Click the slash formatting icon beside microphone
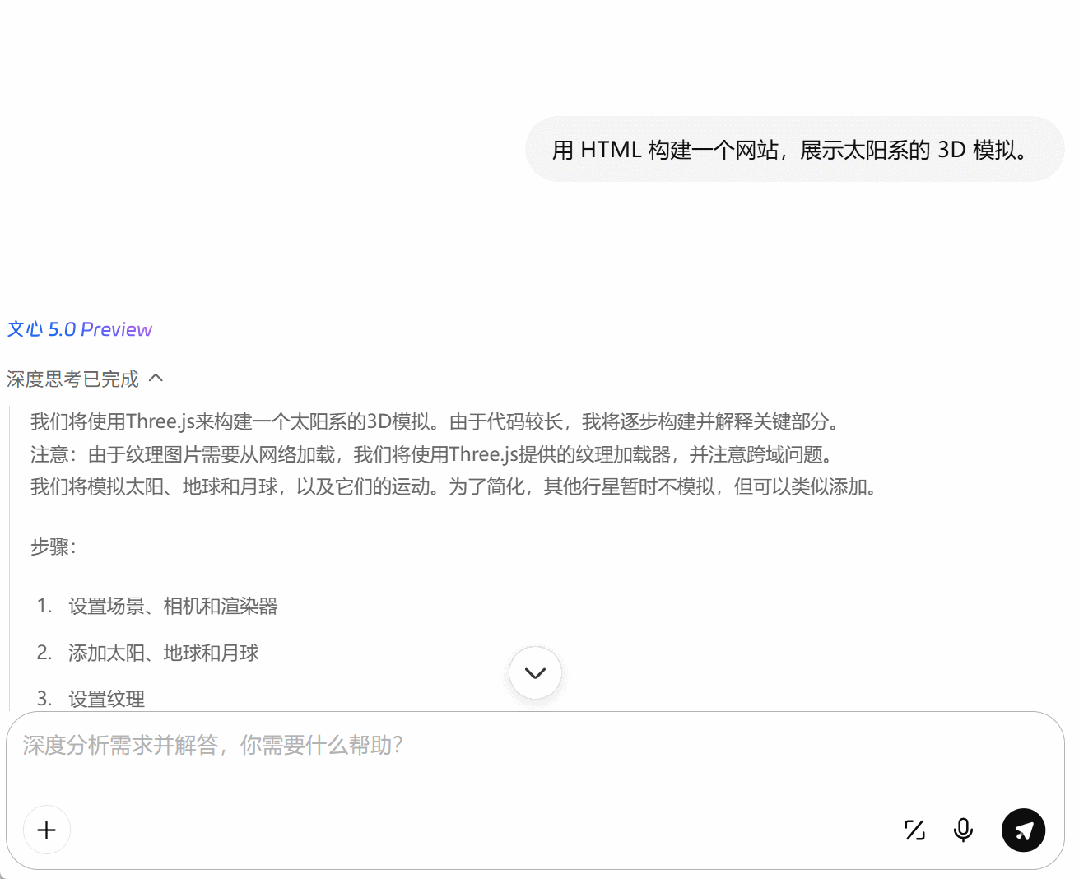The width and height of the screenshot is (1079, 879). (x=915, y=830)
